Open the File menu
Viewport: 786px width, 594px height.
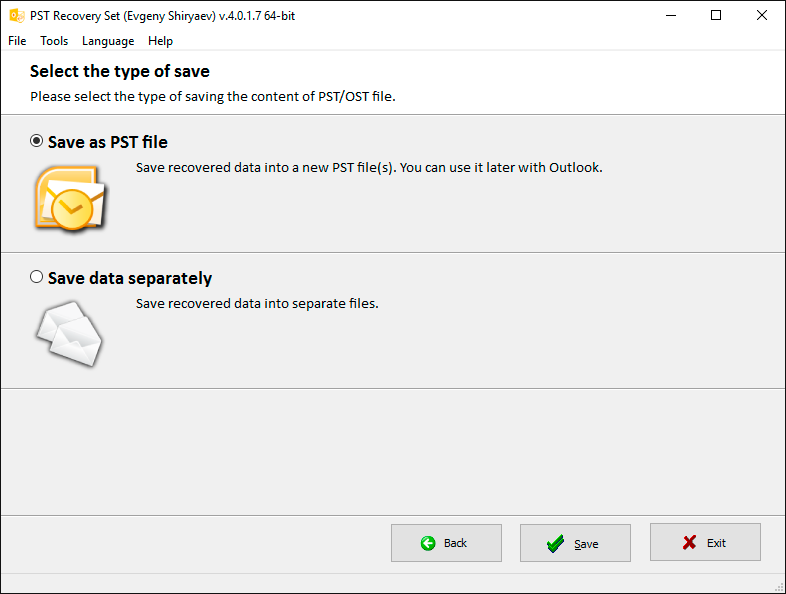[17, 41]
